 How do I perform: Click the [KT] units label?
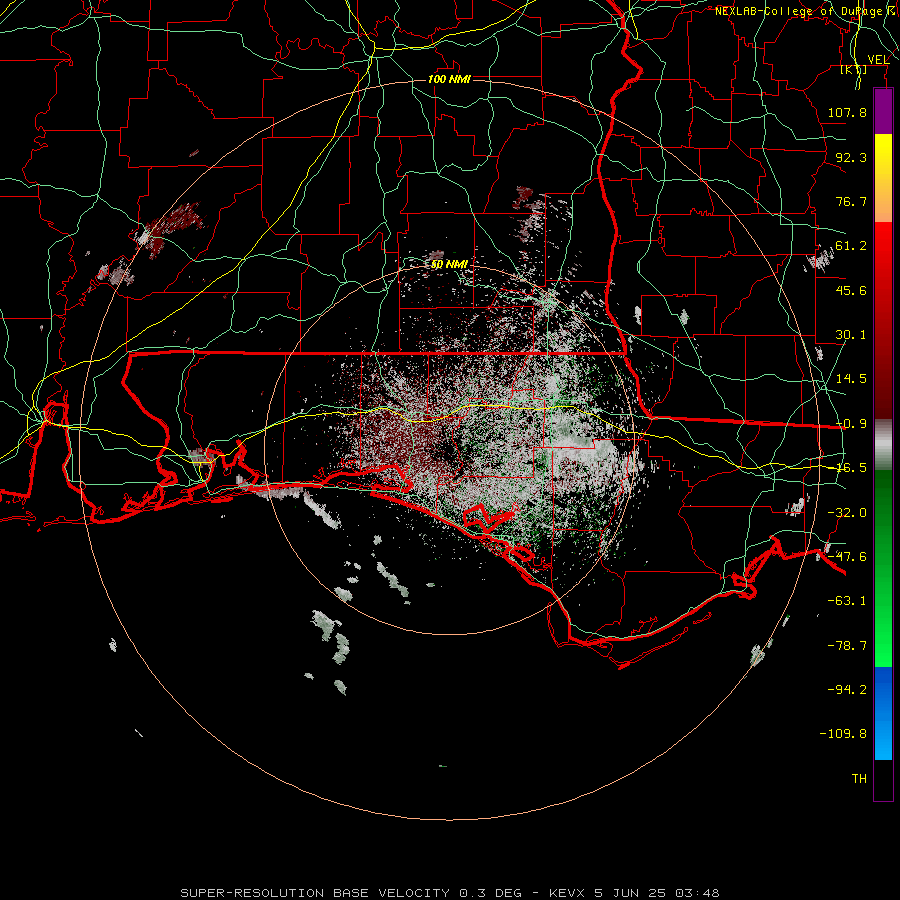854,69
